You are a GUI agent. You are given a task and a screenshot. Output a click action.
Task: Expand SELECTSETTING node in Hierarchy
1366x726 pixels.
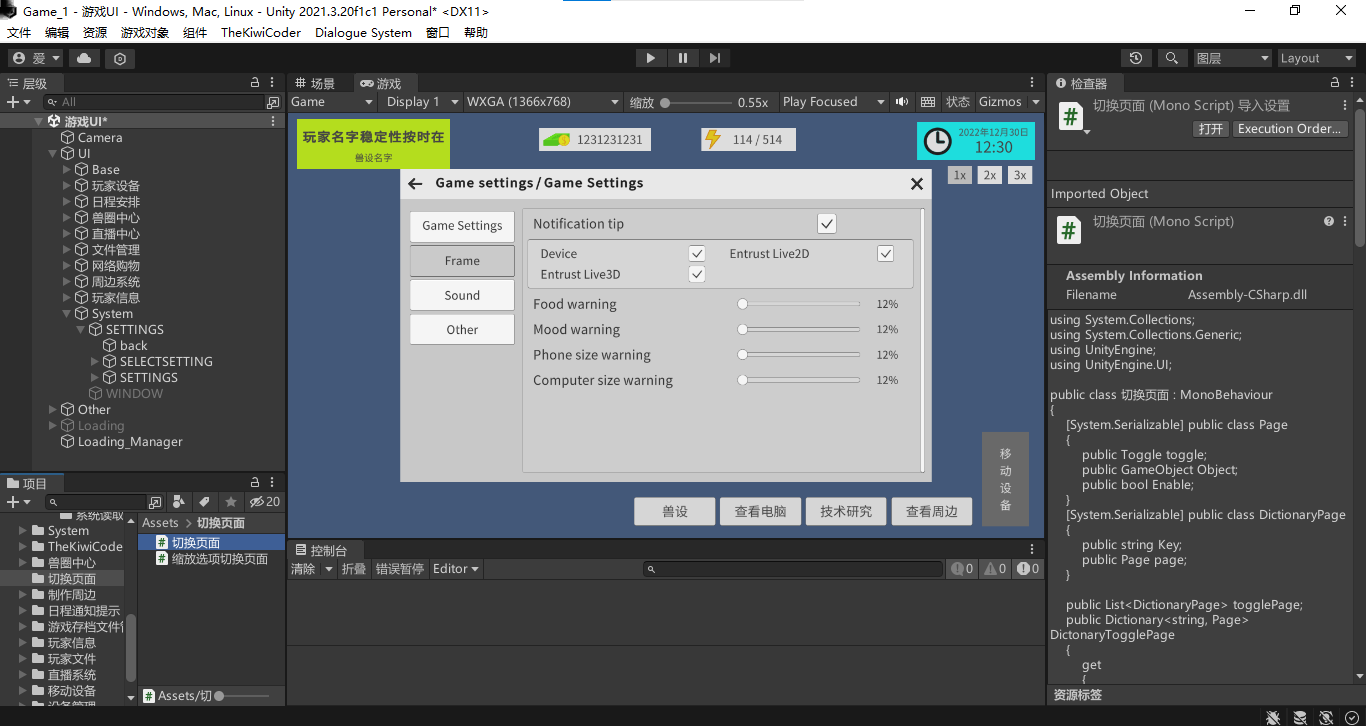(x=95, y=361)
